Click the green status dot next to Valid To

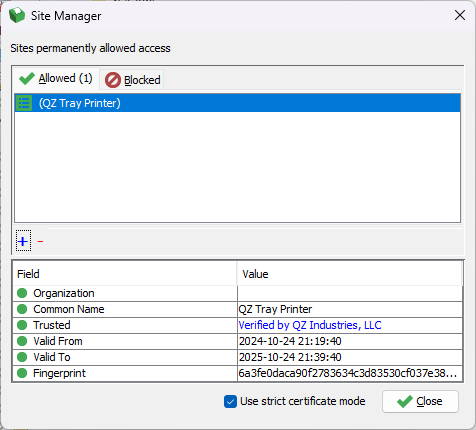(x=22, y=357)
